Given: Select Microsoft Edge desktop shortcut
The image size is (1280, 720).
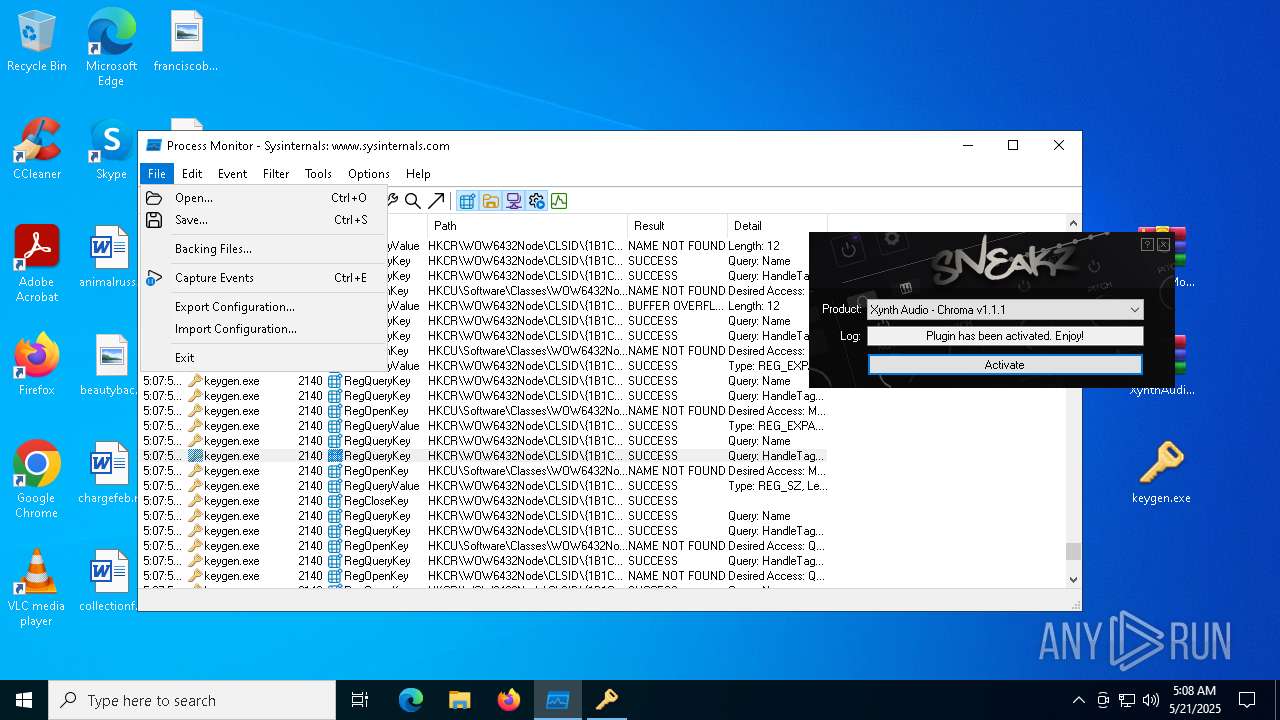Looking at the screenshot, I should (x=111, y=48).
